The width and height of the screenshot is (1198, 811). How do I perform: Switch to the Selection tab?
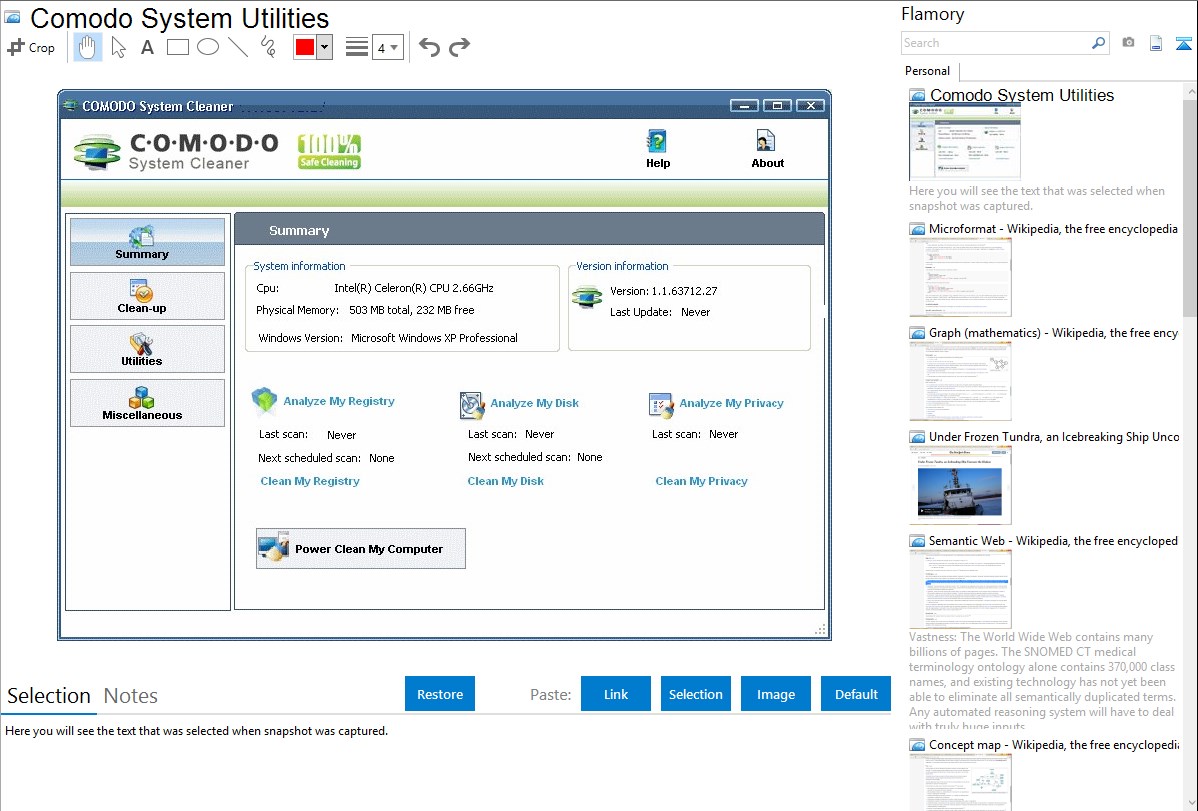(49, 696)
